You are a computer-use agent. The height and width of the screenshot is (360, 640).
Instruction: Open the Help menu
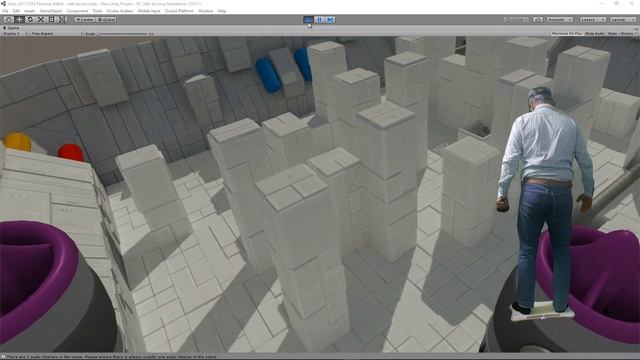tap(222, 11)
